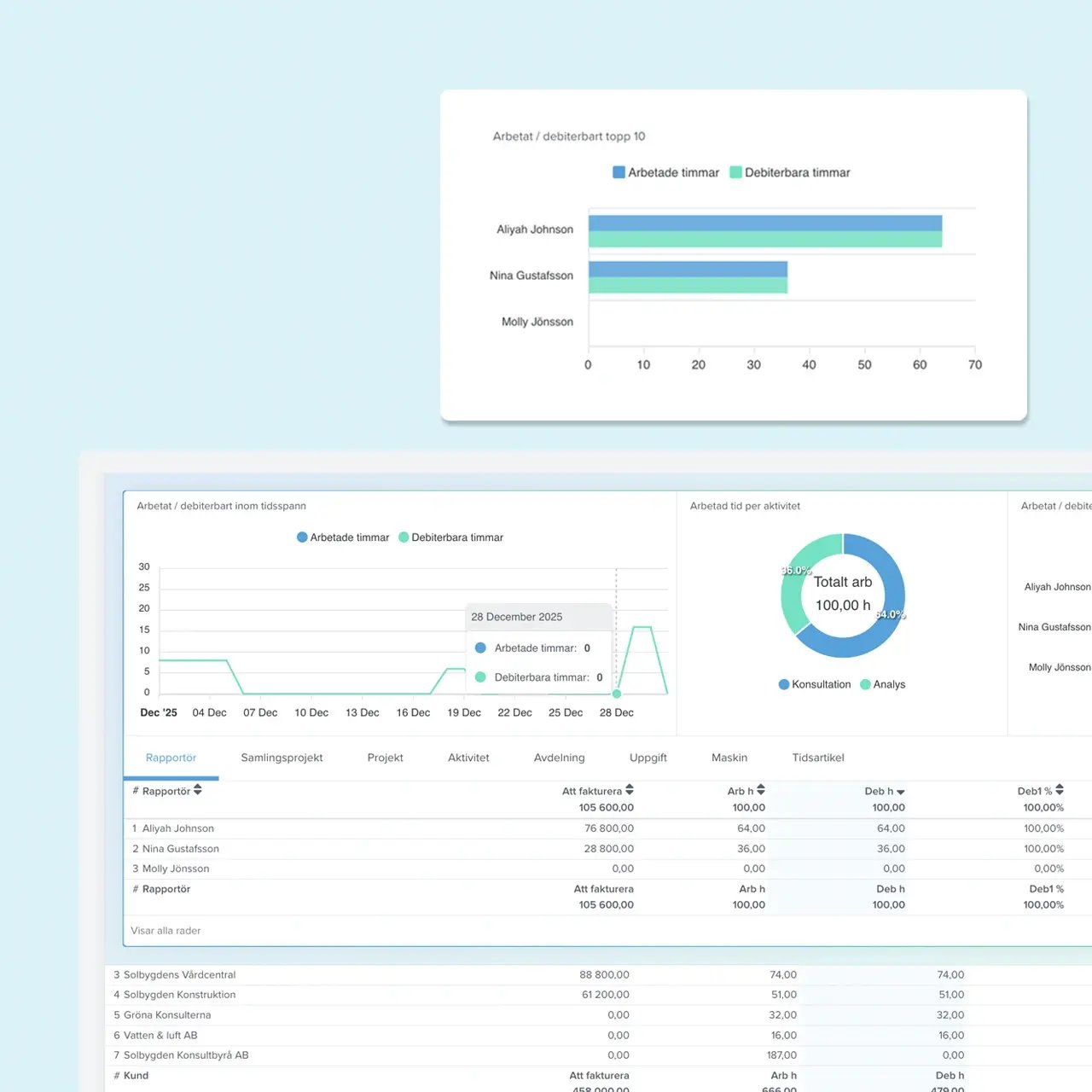Image resolution: width=1092 pixels, height=1092 pixels.
Task: Click the Deb h descending sort arrow
Action: coord(901,792)
